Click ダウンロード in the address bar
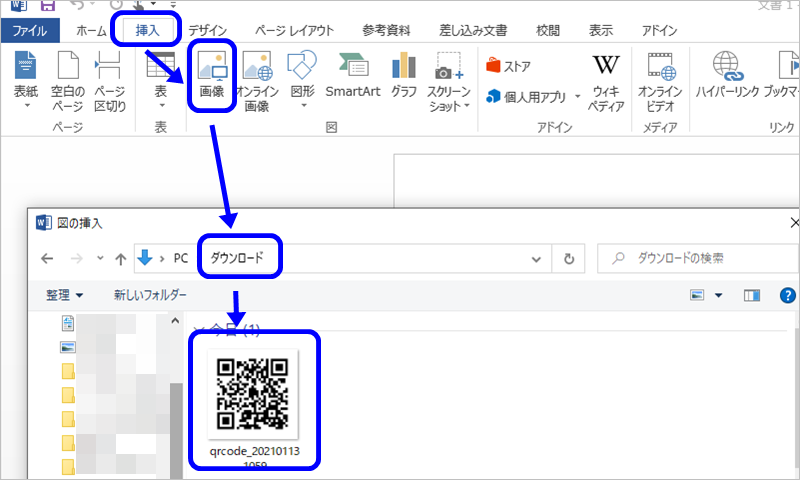800x480 pixels. [x=237, y=258]
